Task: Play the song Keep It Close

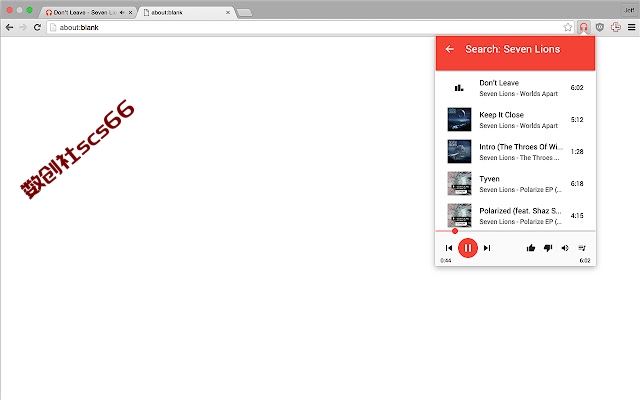Action: point(516,120)
